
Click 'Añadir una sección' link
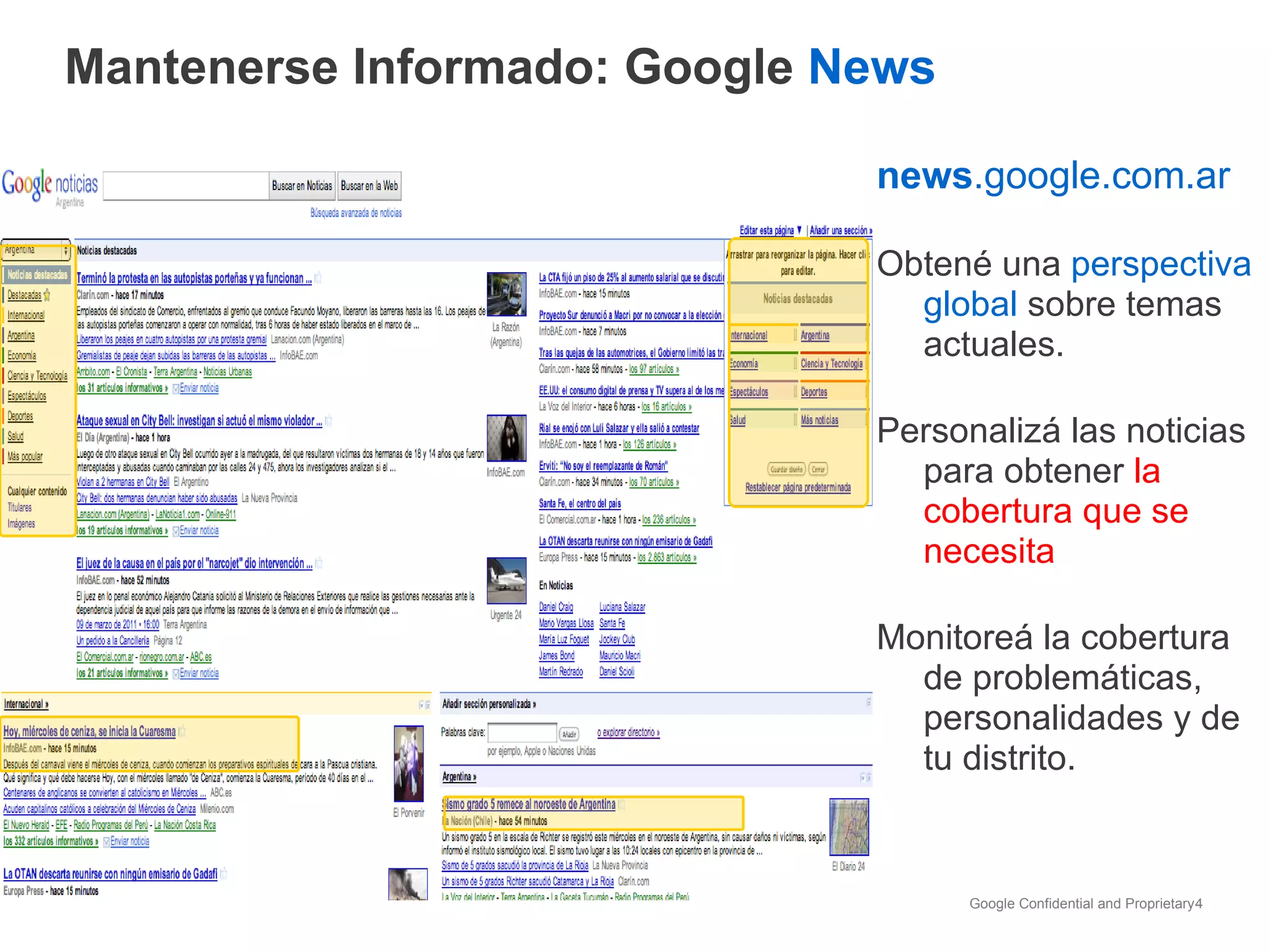click(x=841, y=231)
